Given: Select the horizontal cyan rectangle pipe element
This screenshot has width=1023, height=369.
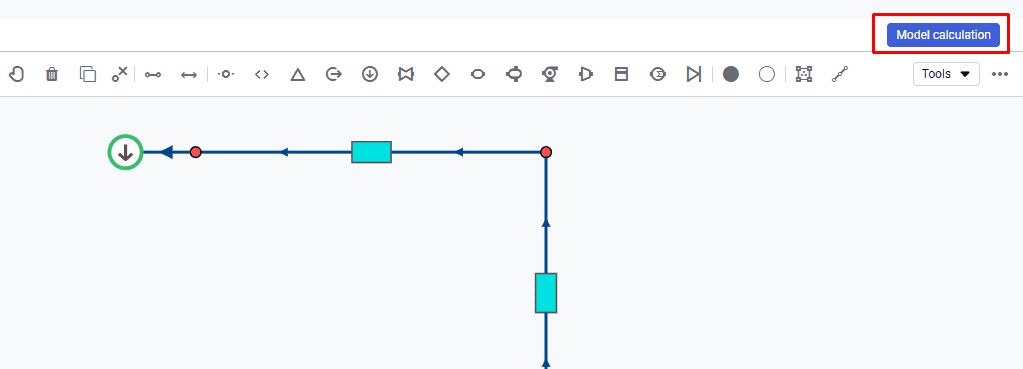Looking at the screenshot, I should (371, 152).
